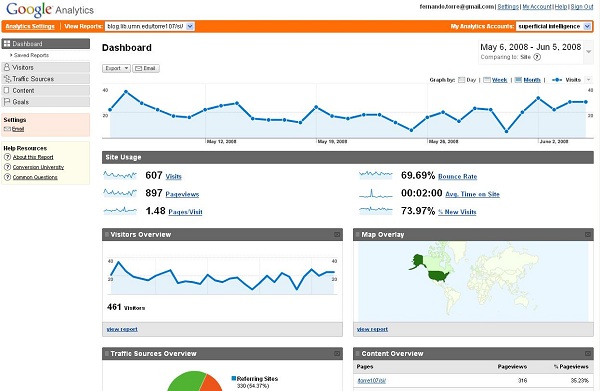Open the Goals section
Viewport: 600px width, 391px height.
click(46, 102)
